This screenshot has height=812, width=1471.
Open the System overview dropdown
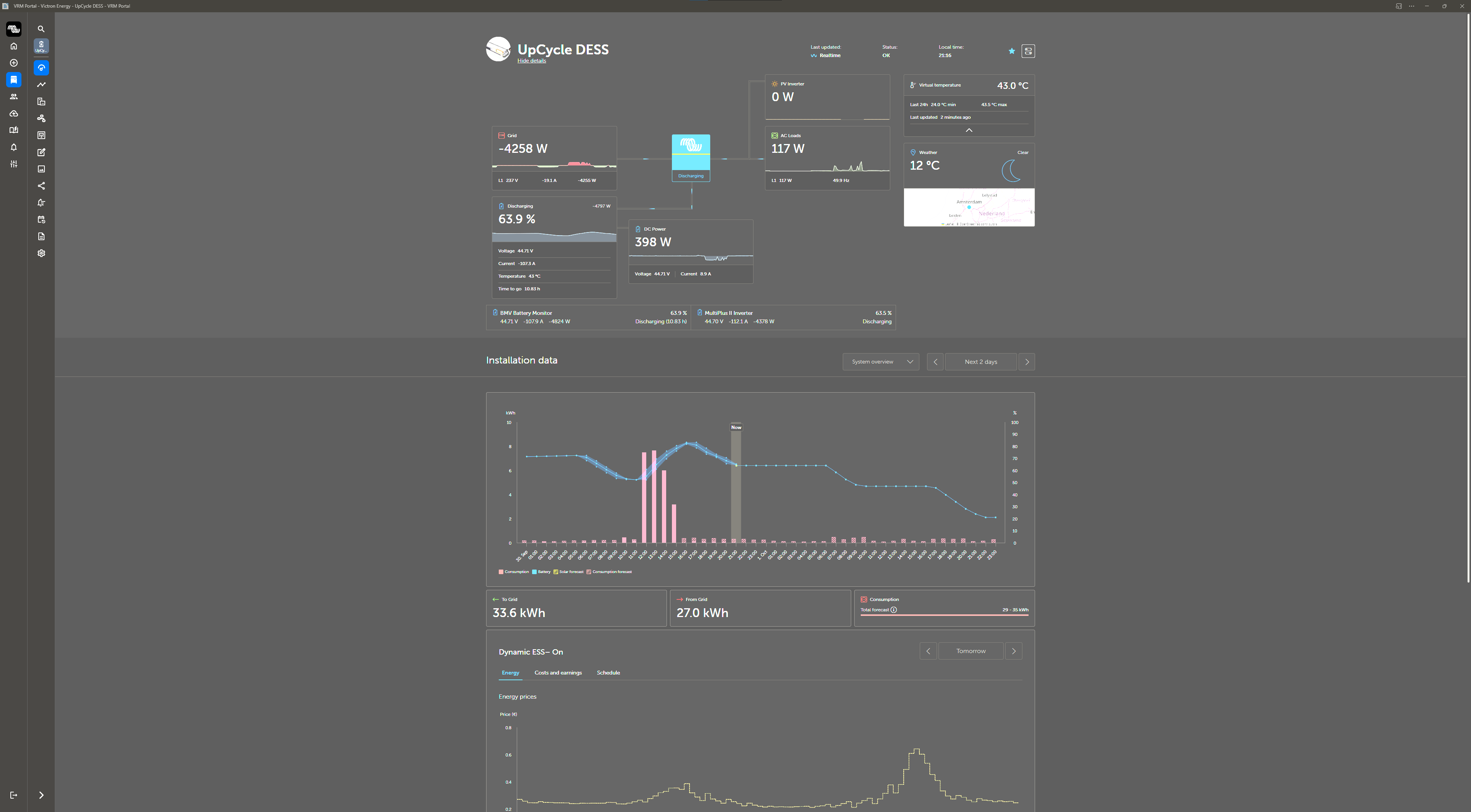(x=881, y=362)
